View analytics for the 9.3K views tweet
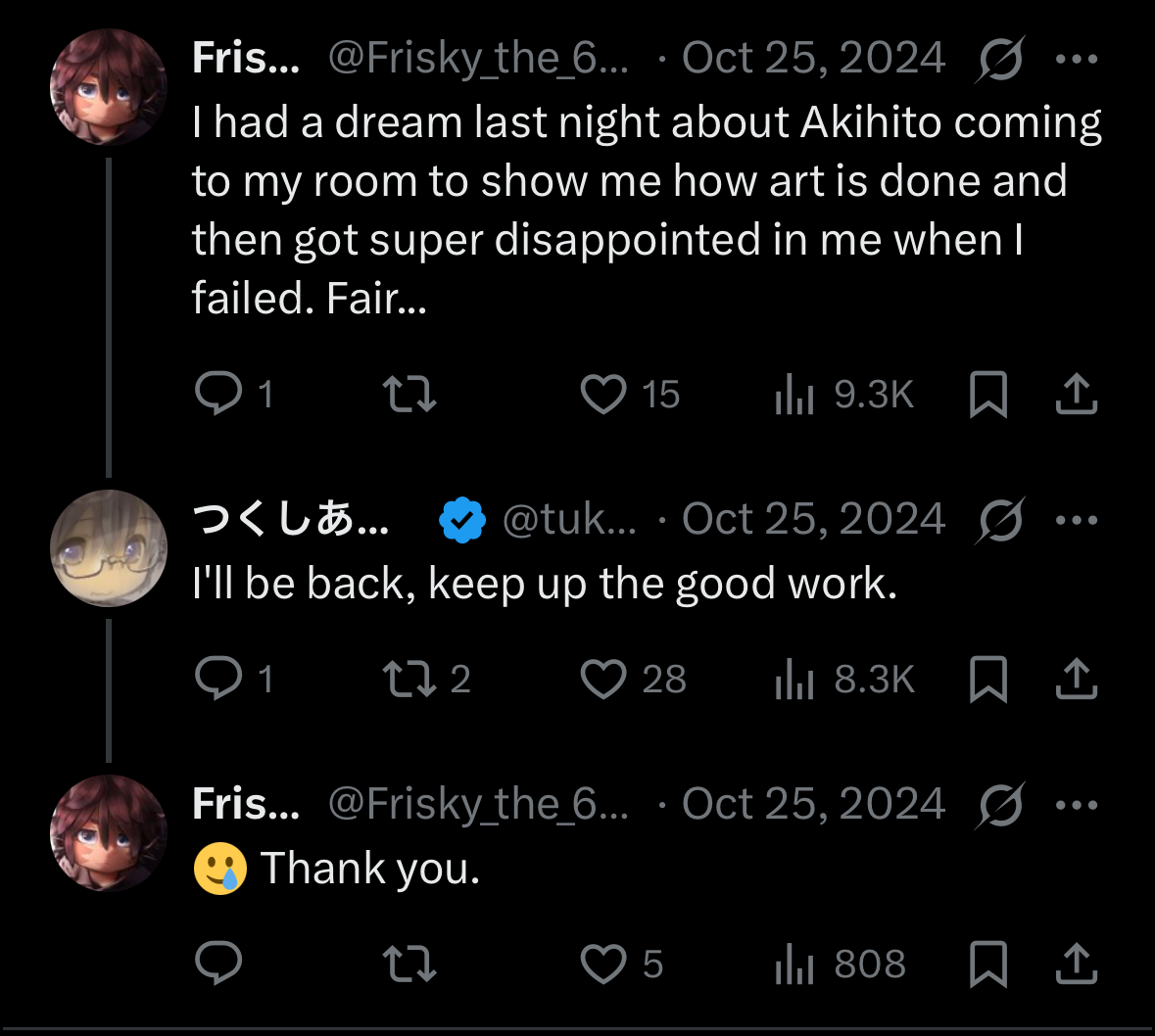The height and width of the screenshot is (1036, 1155). click(x=794, y=394)
